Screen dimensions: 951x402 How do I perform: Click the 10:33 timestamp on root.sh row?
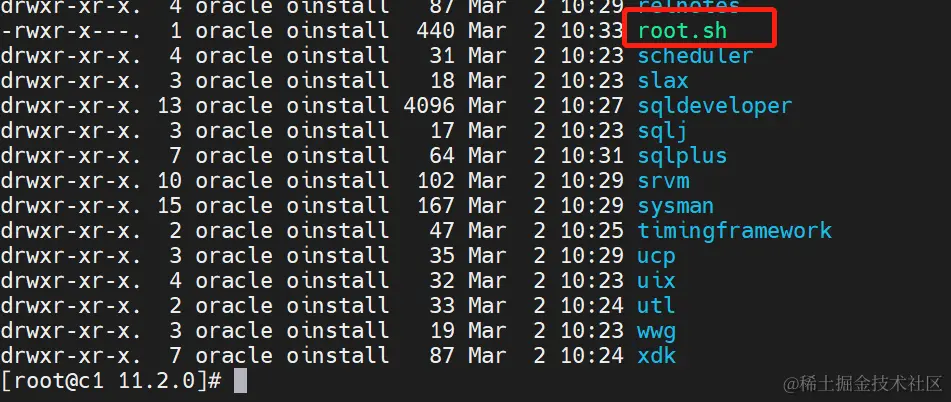(592, 31)
